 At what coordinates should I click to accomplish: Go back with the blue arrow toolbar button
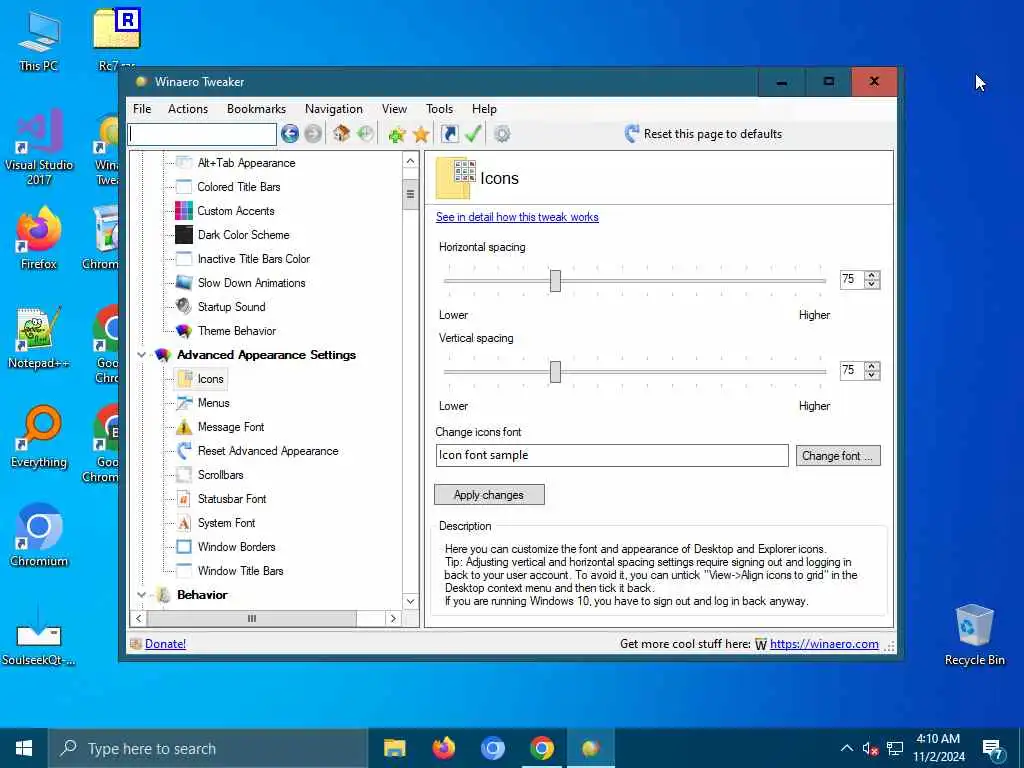(x=290, y=134)
